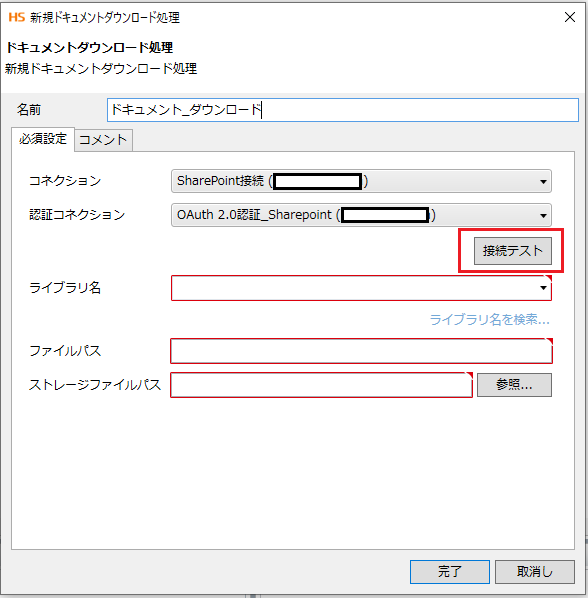Click the ライブラリ名 field label
Viewport: 588px width, 598px height.
point(65,288)
